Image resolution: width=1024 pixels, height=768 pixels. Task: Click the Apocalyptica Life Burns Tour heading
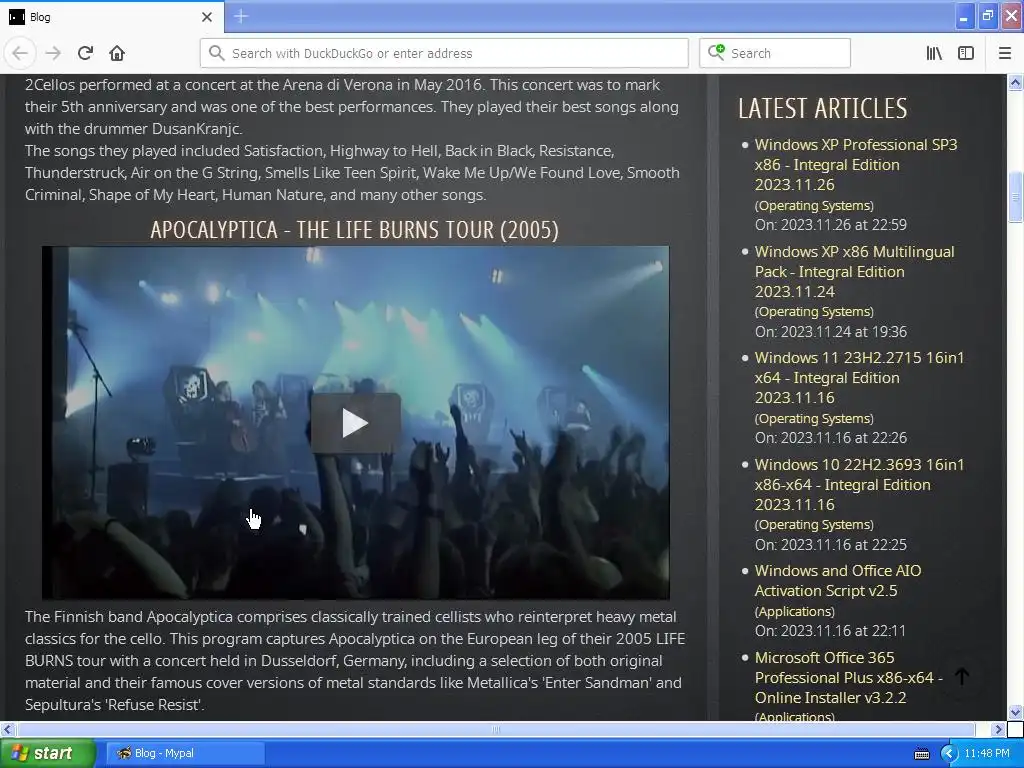355,230
